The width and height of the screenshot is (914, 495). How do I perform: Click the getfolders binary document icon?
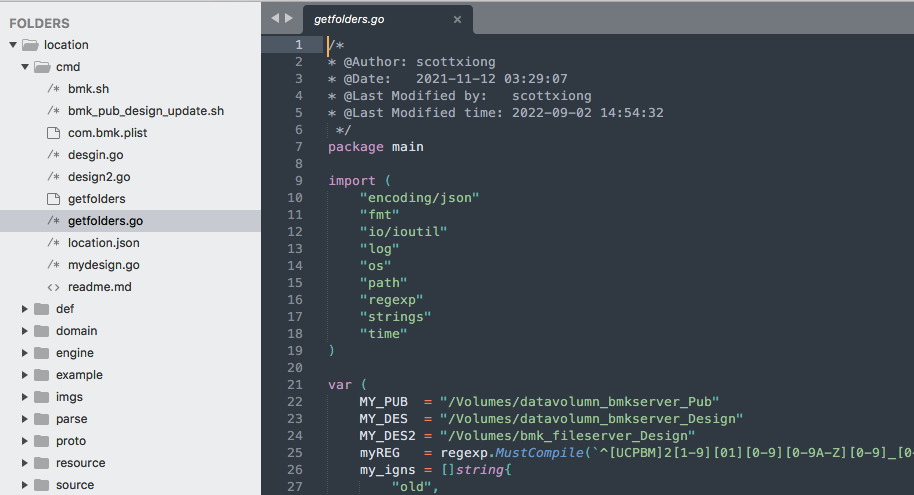(53, 199)
